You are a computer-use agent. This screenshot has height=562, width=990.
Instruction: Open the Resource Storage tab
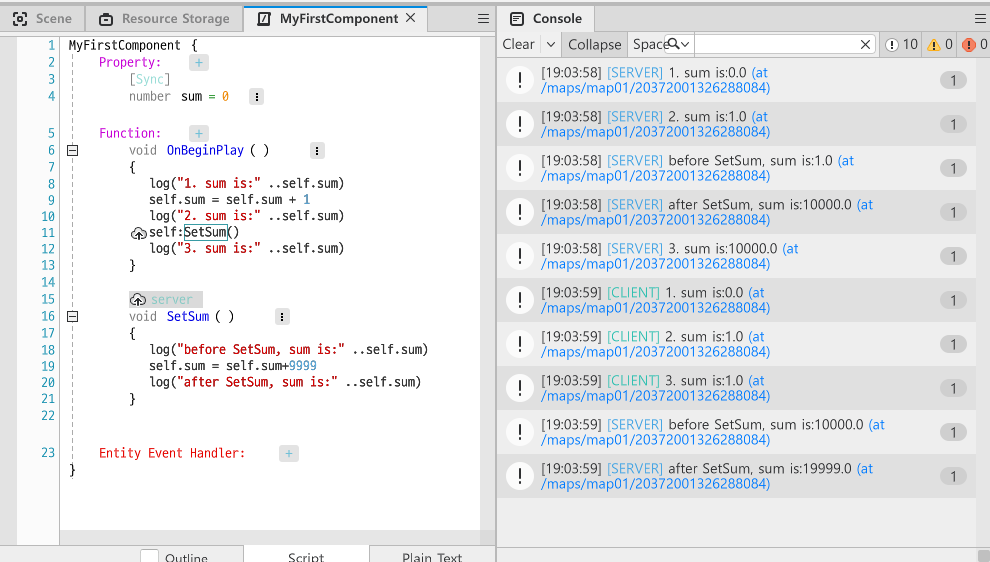(x=164, y=19)
